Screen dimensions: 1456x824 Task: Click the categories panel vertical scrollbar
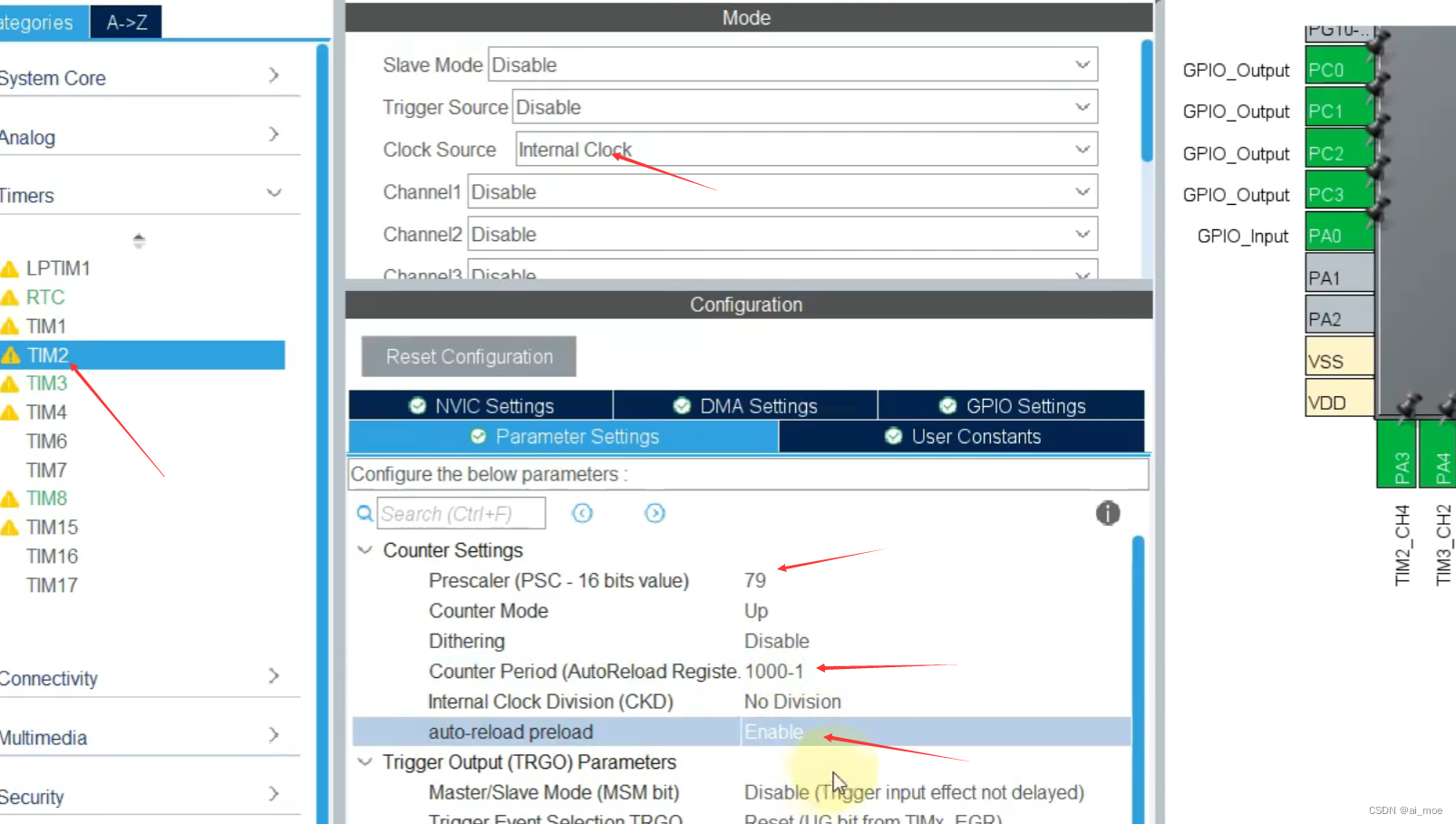[x=322, y=435]
